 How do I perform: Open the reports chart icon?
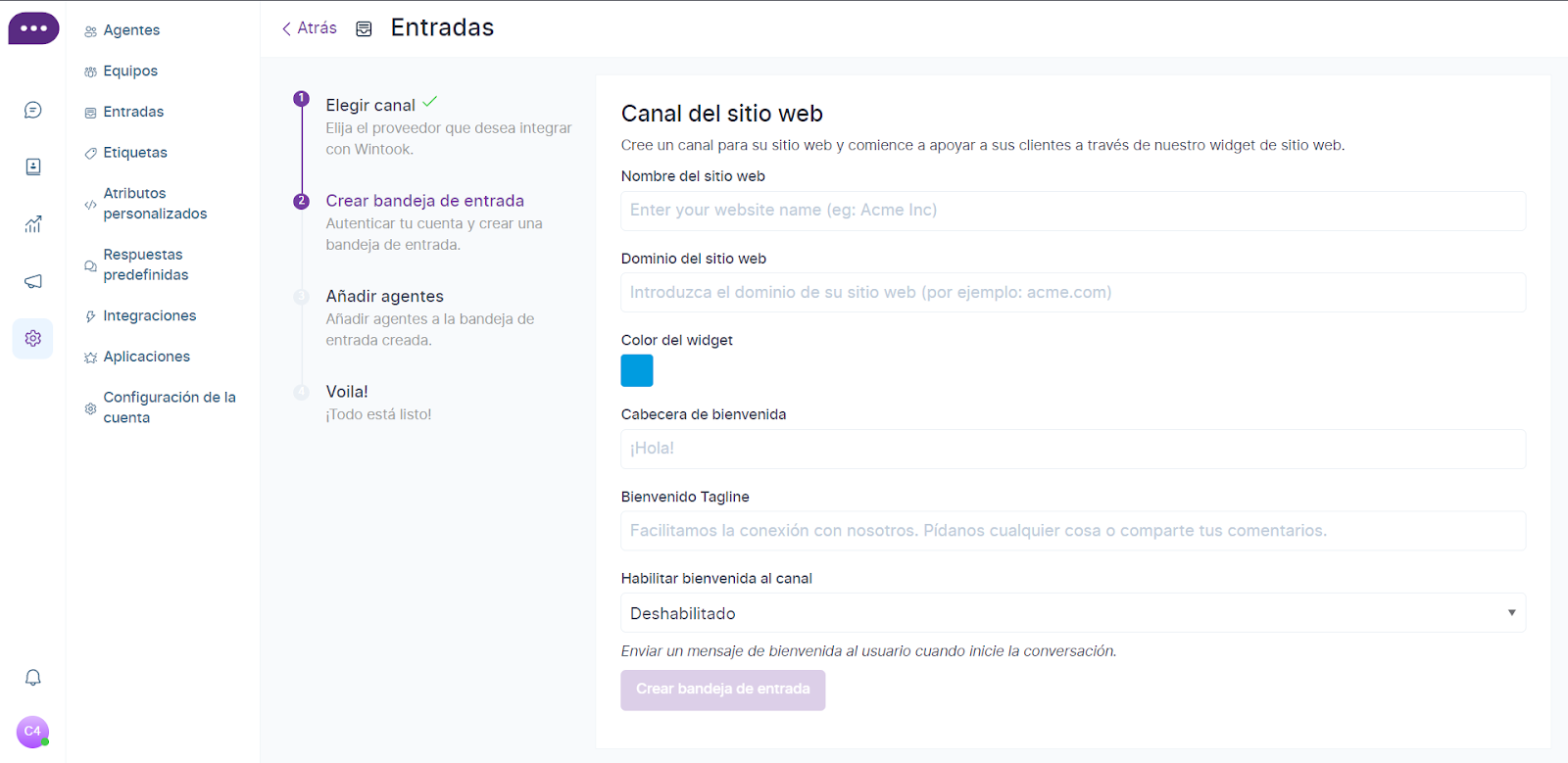(32, 224)
